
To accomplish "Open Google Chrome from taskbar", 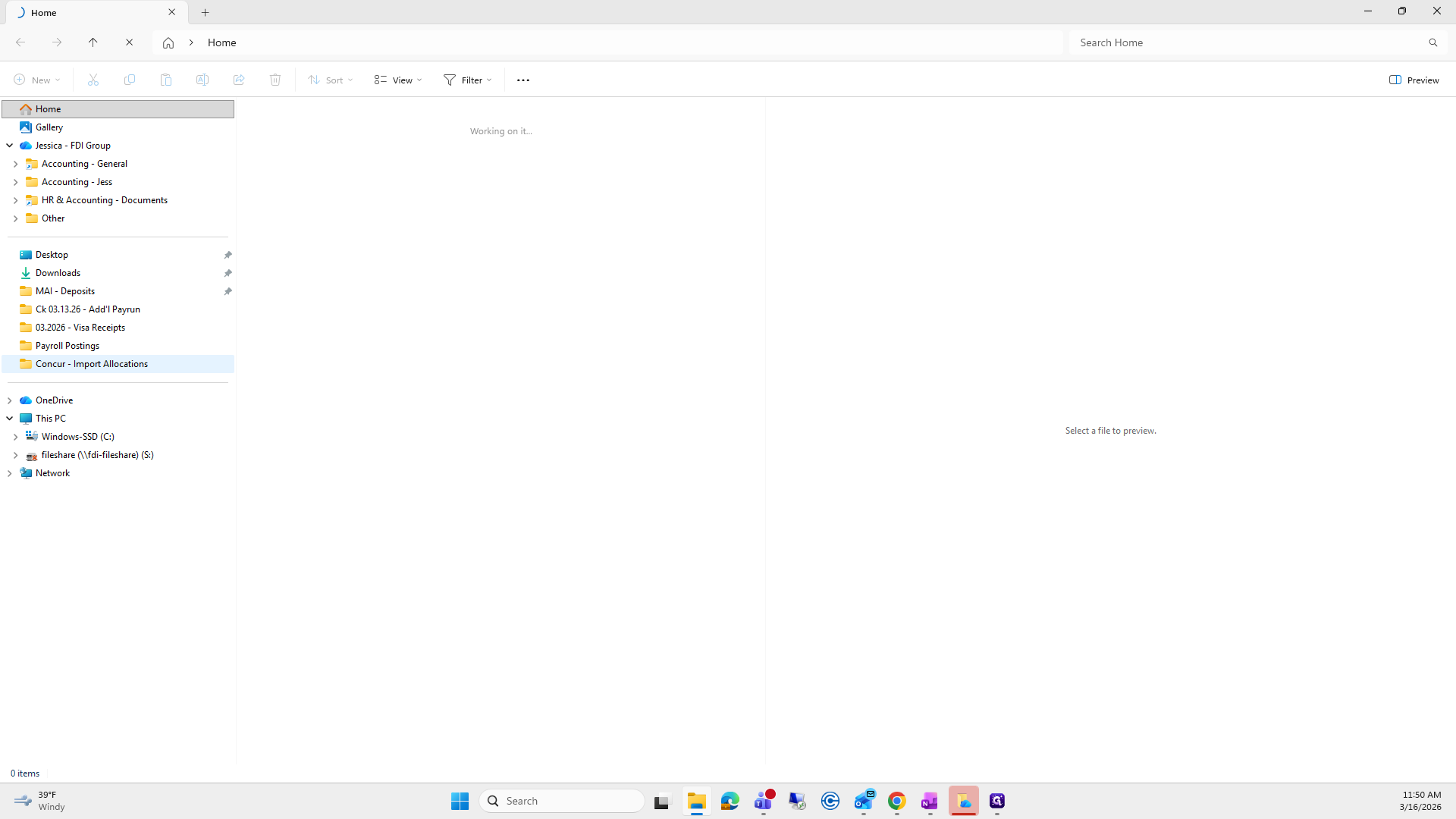I will 896,801.
